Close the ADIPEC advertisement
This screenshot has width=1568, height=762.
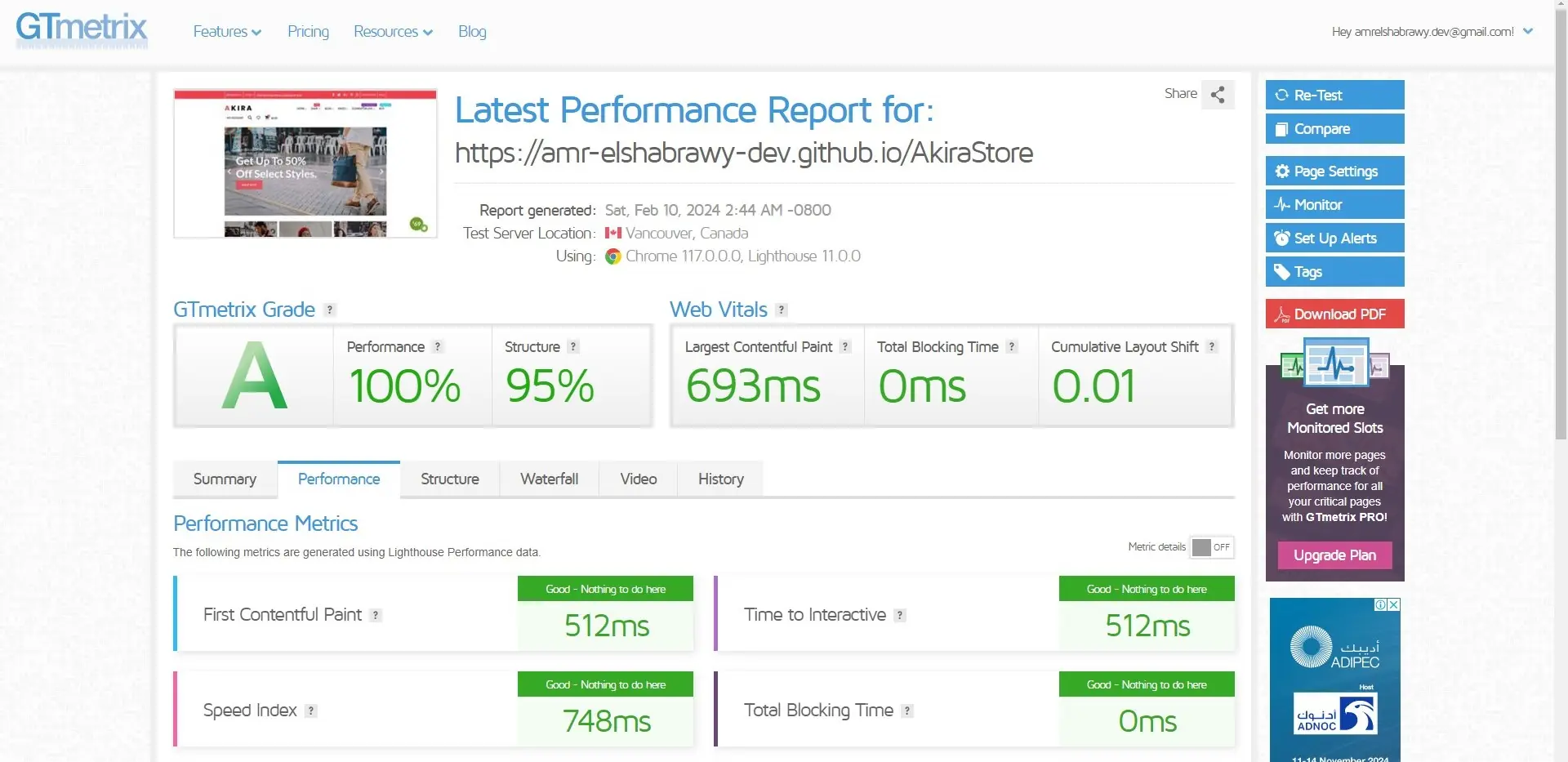tap(1394, 604)
